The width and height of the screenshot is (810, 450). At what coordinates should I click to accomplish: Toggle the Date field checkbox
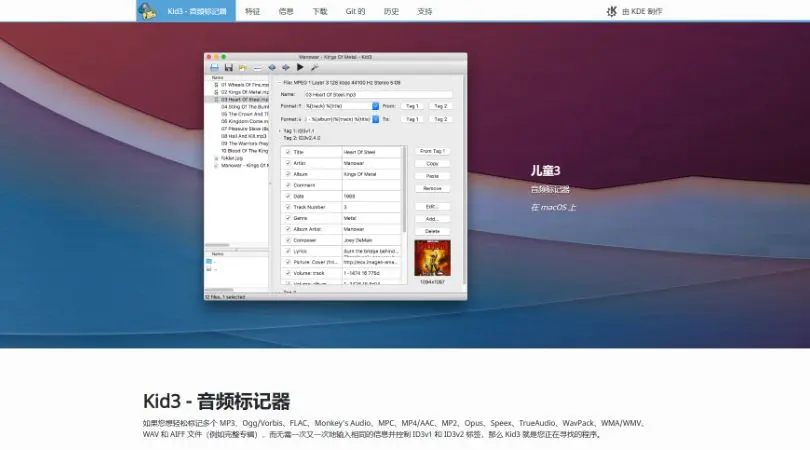pos(288,196)
